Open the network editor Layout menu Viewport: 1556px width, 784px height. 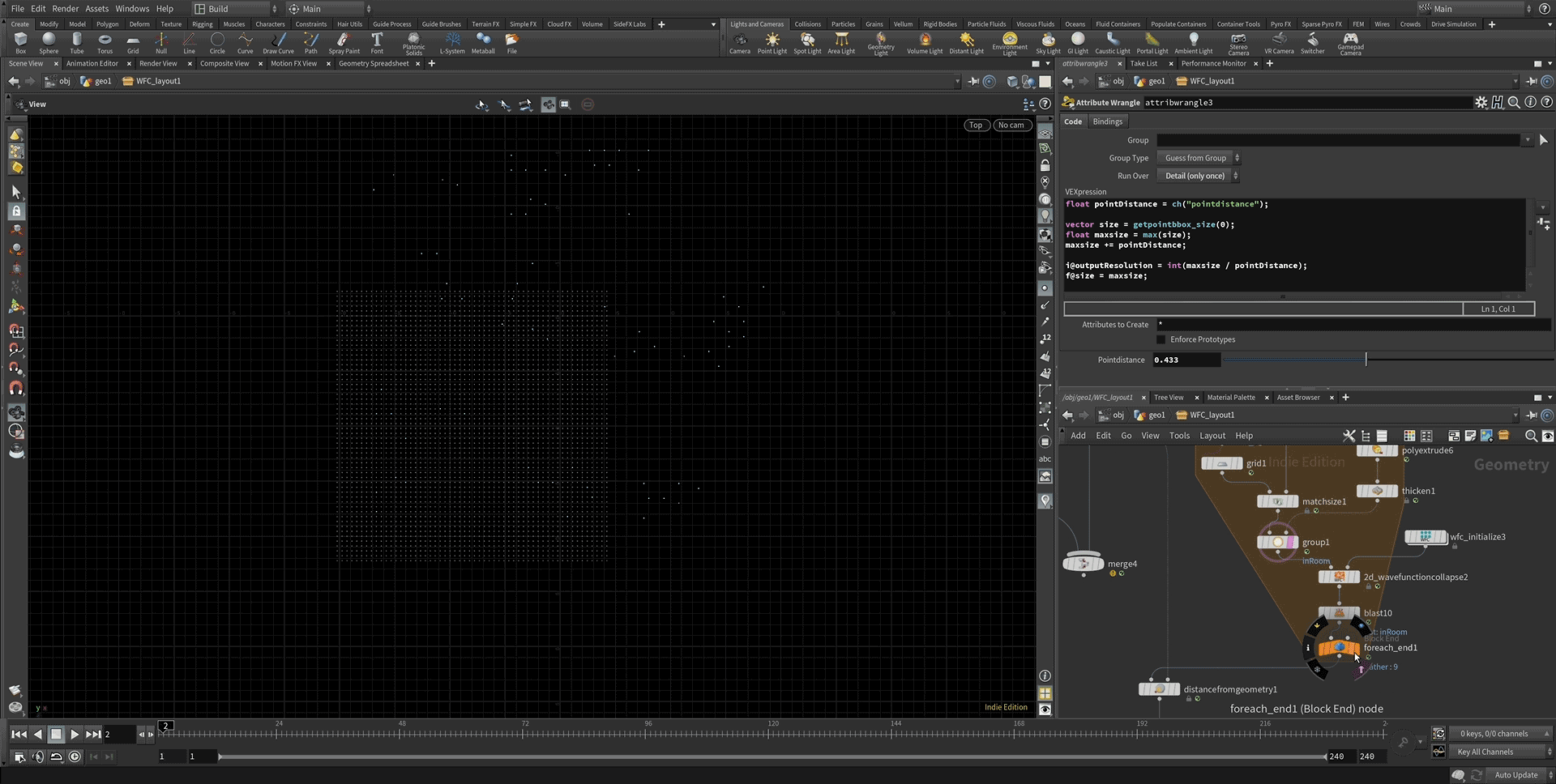[1212, 436]
